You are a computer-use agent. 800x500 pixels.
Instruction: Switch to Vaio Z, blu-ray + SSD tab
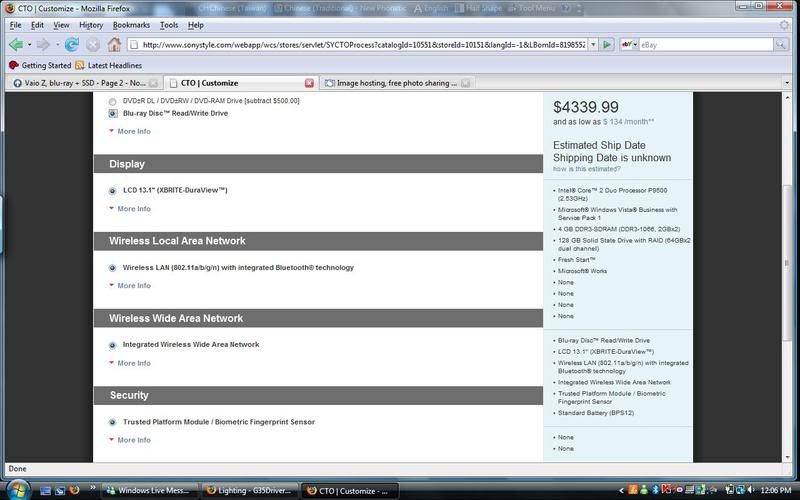tap(85, 83)
